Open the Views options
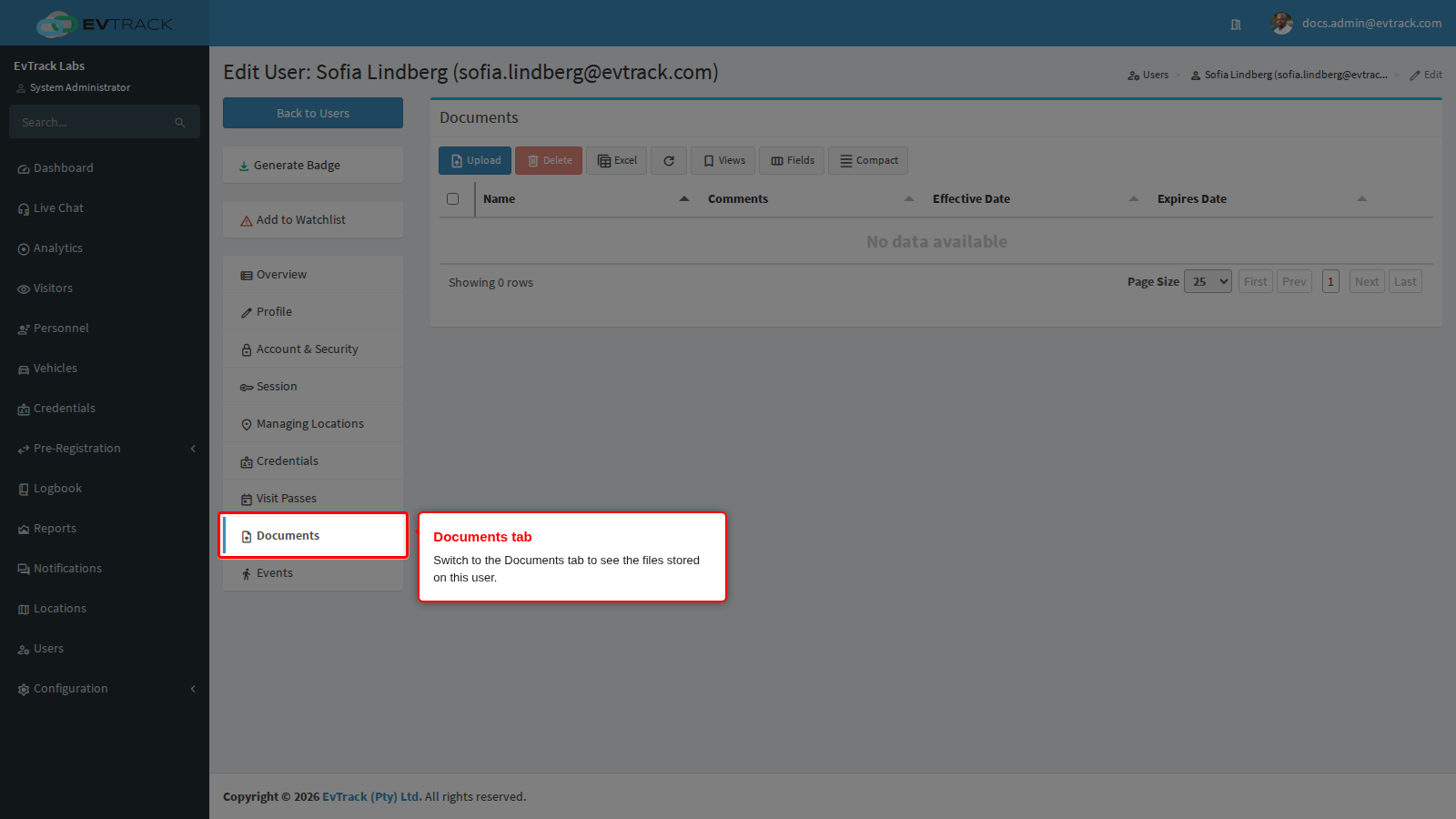 [x=723, y=160]
